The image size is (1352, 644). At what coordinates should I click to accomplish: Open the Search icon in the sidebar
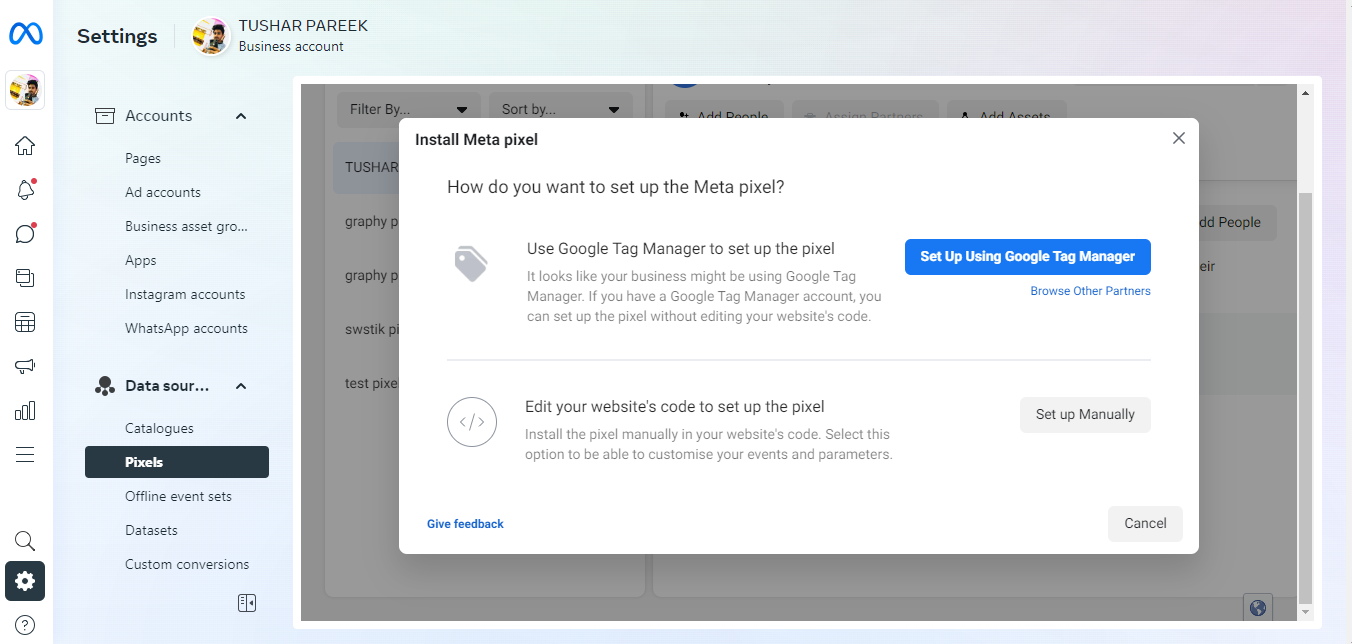coord(24,540)
